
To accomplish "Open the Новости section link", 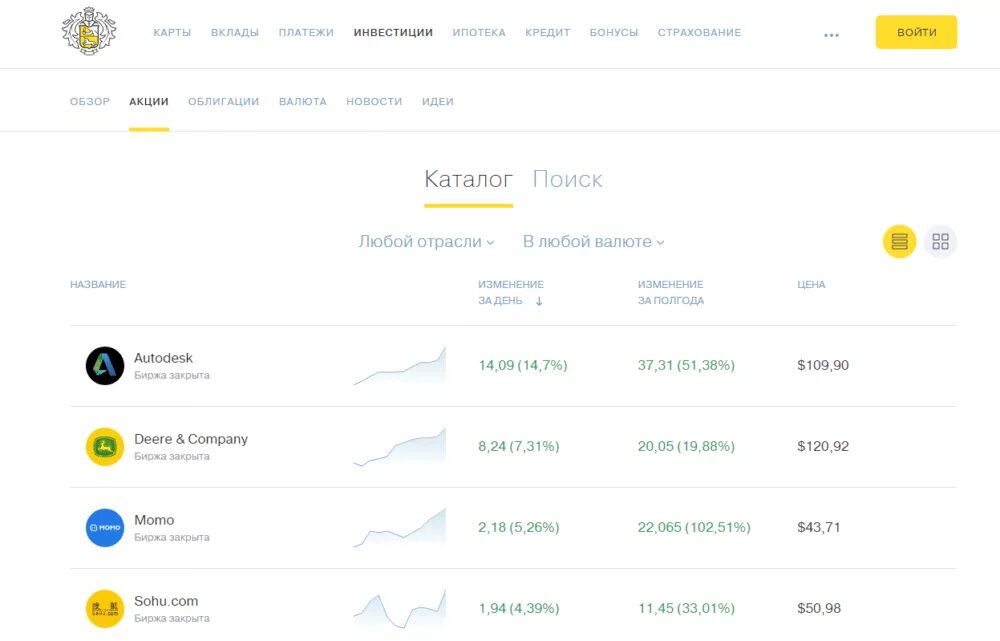I will (x=374, y=102).
